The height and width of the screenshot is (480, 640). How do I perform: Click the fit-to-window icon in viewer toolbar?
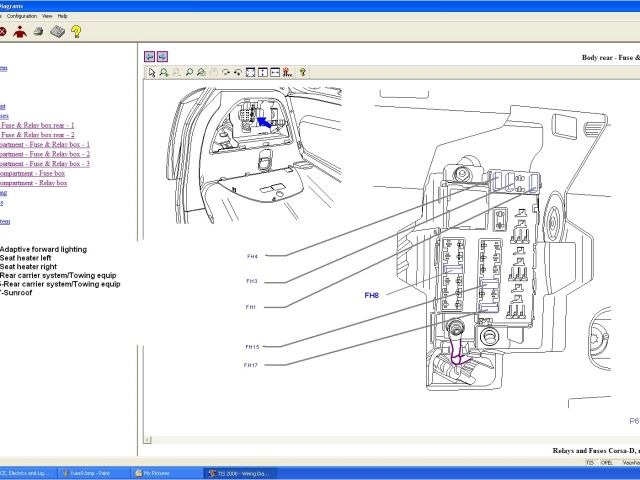pyautogui.click(x=251, y=72)
